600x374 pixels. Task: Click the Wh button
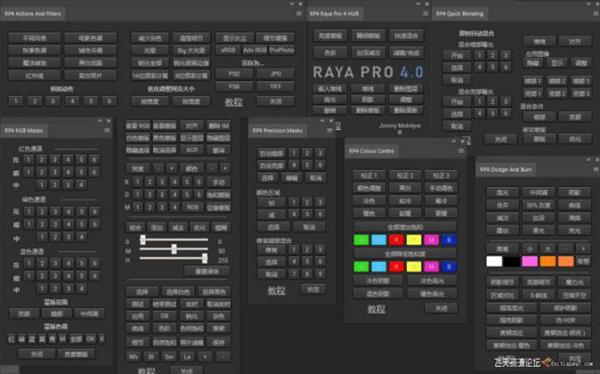(134, 356)
